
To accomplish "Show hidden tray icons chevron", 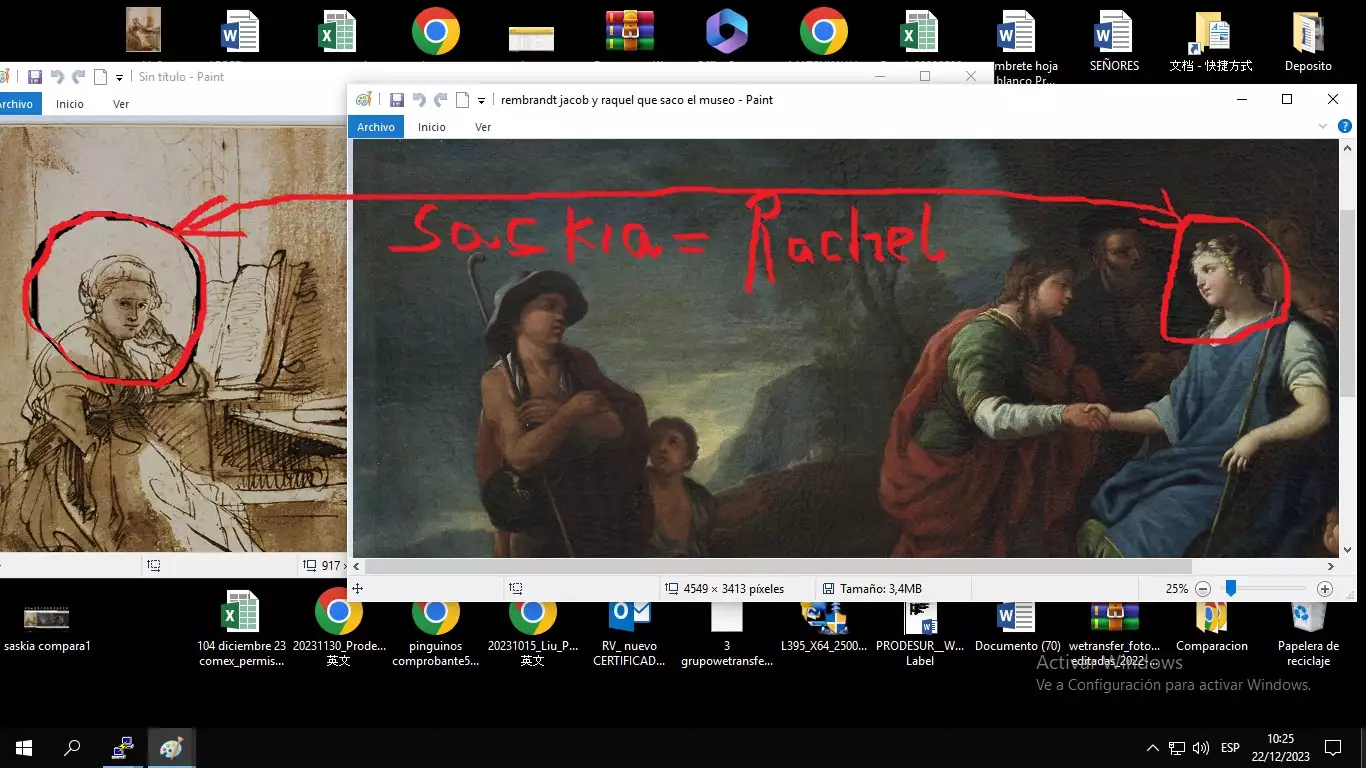I will 1152,748.
